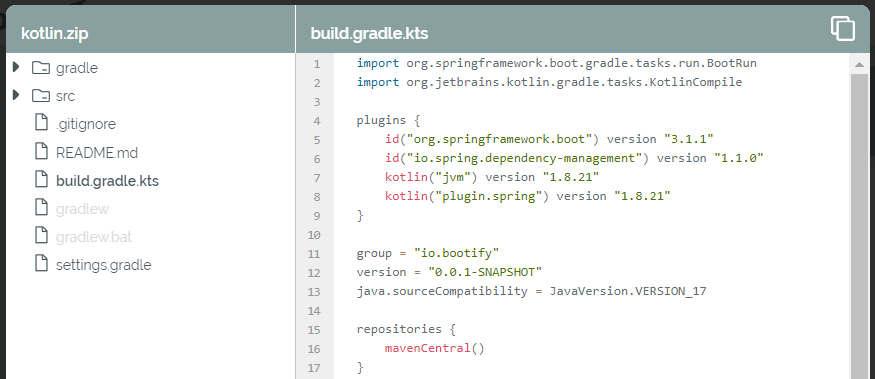Viewport: 875px width, 379px height.
Task: Select the src folder label
Action: click(65, 96)
